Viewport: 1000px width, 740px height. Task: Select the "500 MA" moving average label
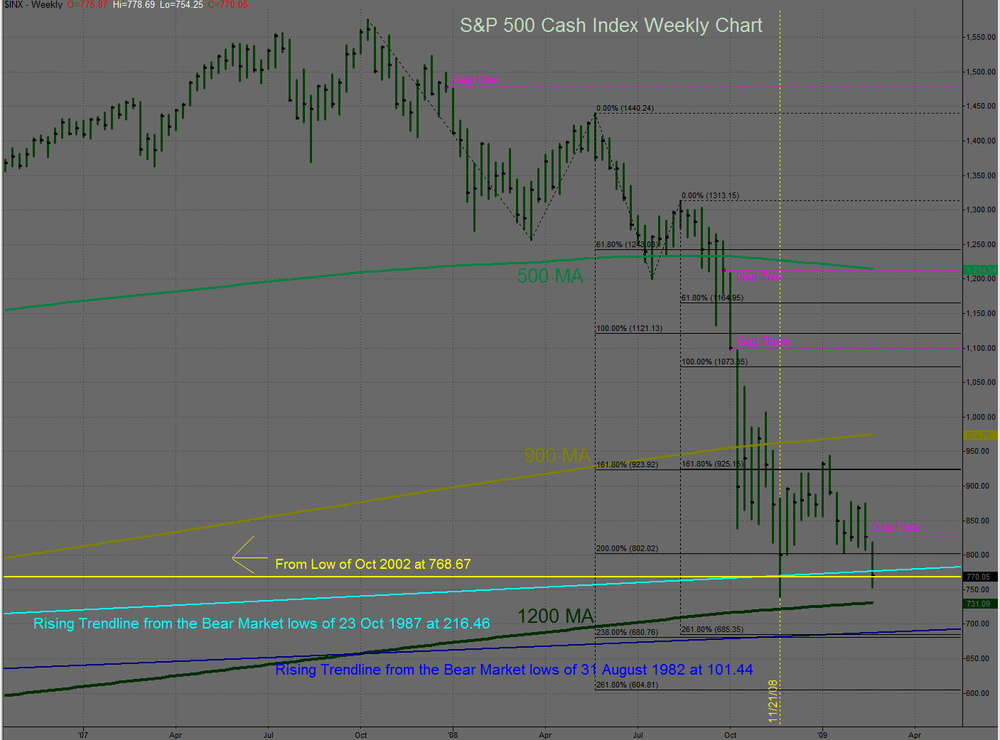tap(550, 276)
